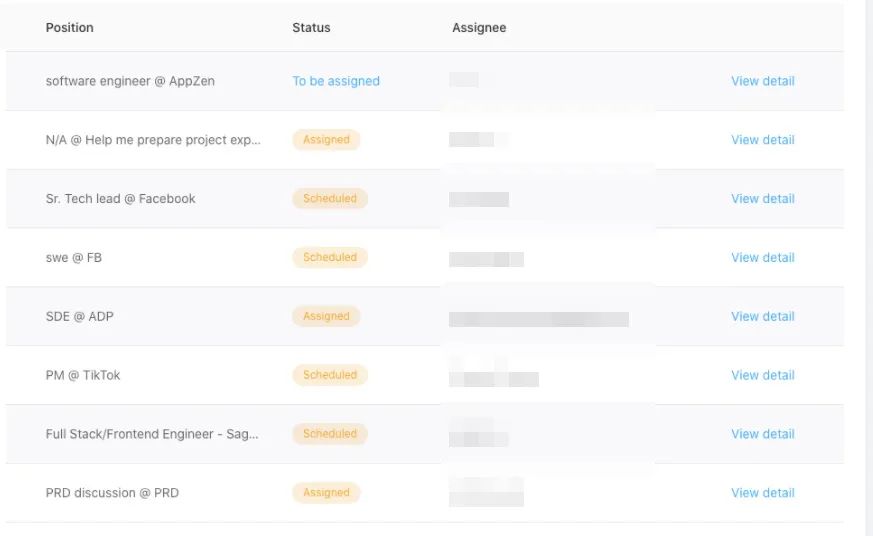The width and height of the screenshot is (873, 536).
Task: View detail of Sr. Tech lead @ Facebook
Action: pyautogui.click(x=762, y=199)
